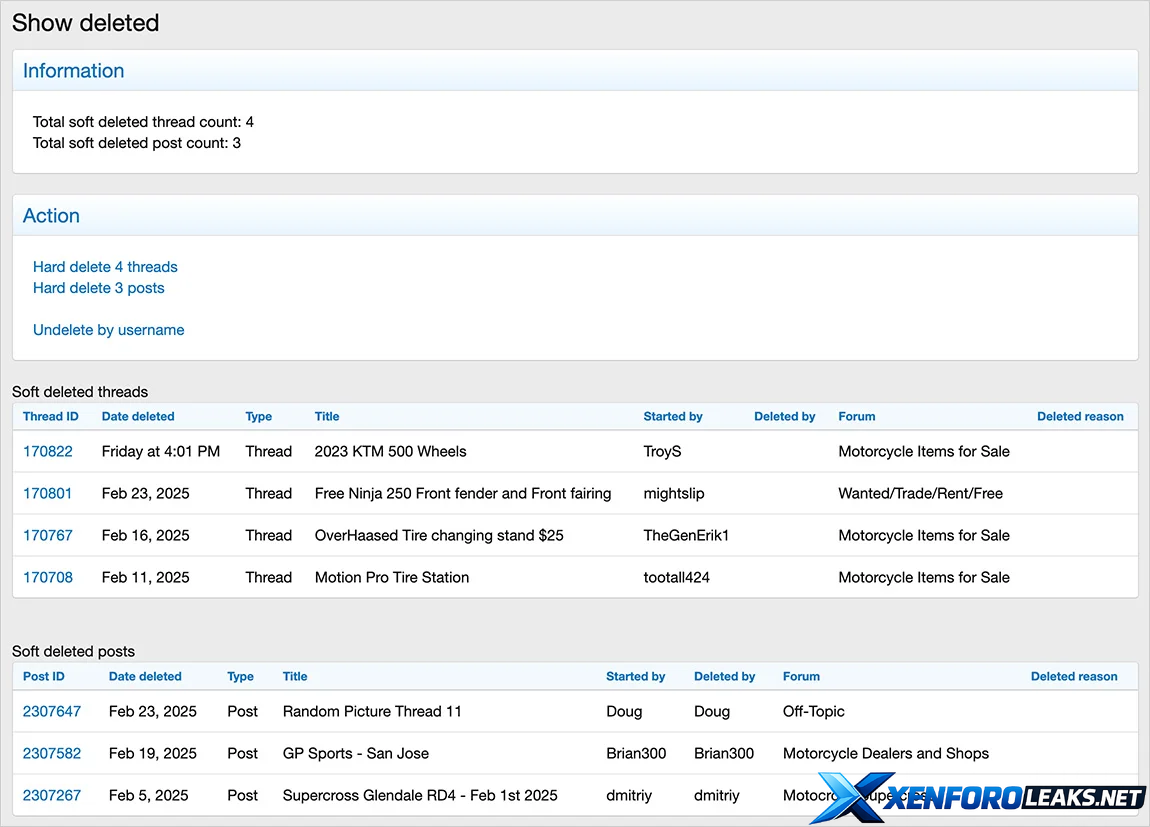Image resolution: width=1150 pixels, height=827 pixels.
Task: Select Random Picture Thread 11 post title
Action: [x=372, y=711]
